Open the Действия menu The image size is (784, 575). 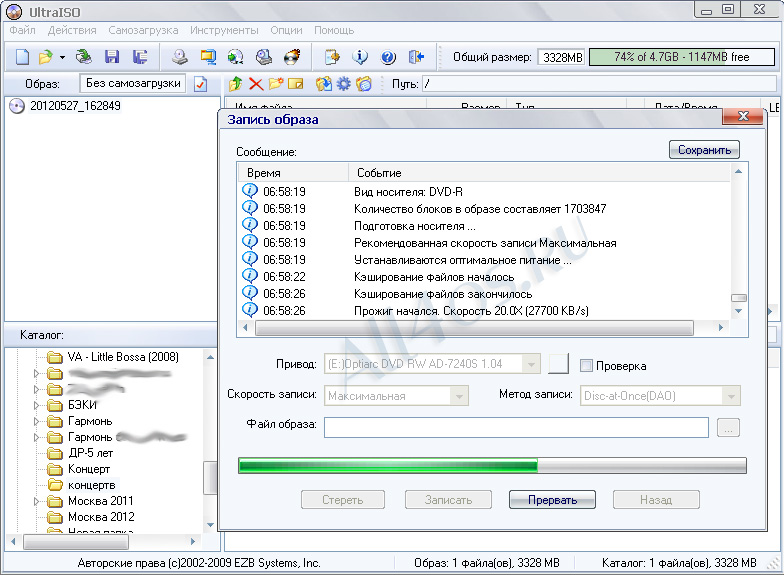coord(72,30)
